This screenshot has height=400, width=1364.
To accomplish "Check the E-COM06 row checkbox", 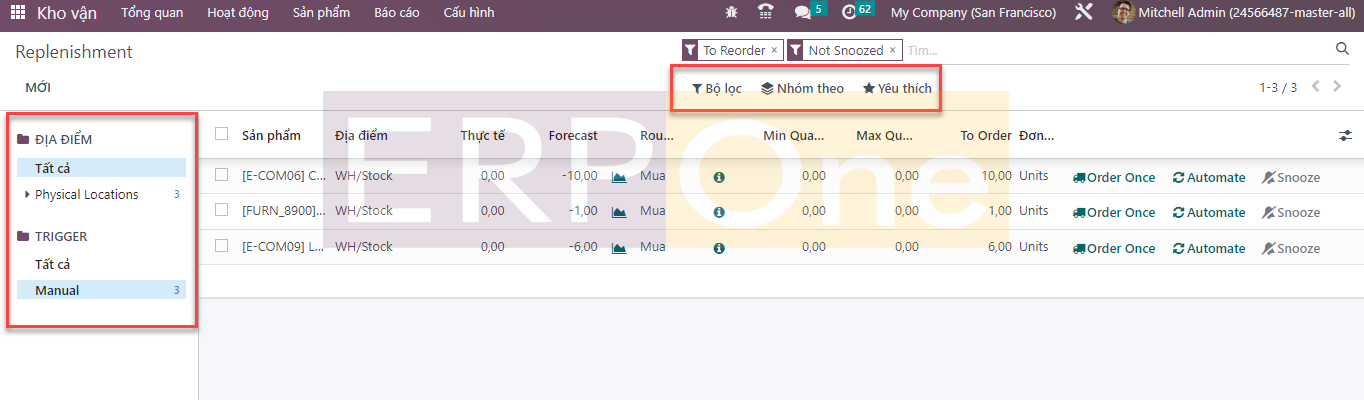I will 221,175.
